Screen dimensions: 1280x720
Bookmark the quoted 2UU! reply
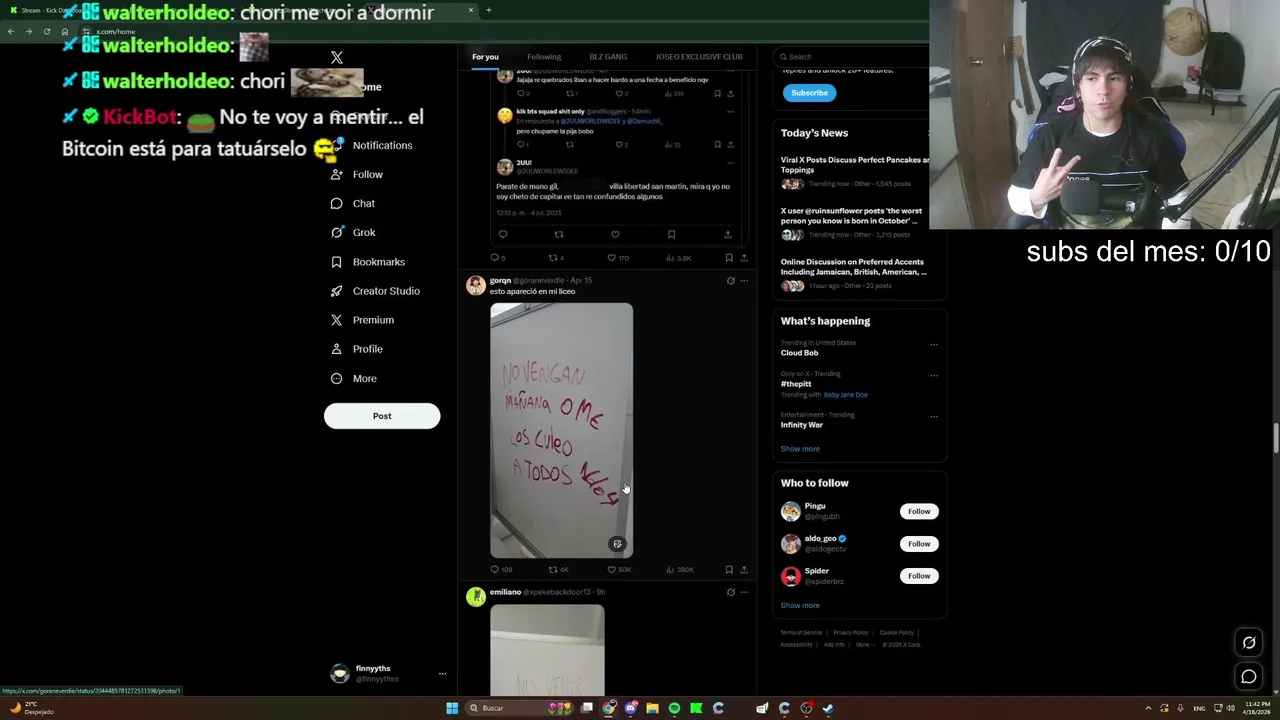click(x=671, y=235)
